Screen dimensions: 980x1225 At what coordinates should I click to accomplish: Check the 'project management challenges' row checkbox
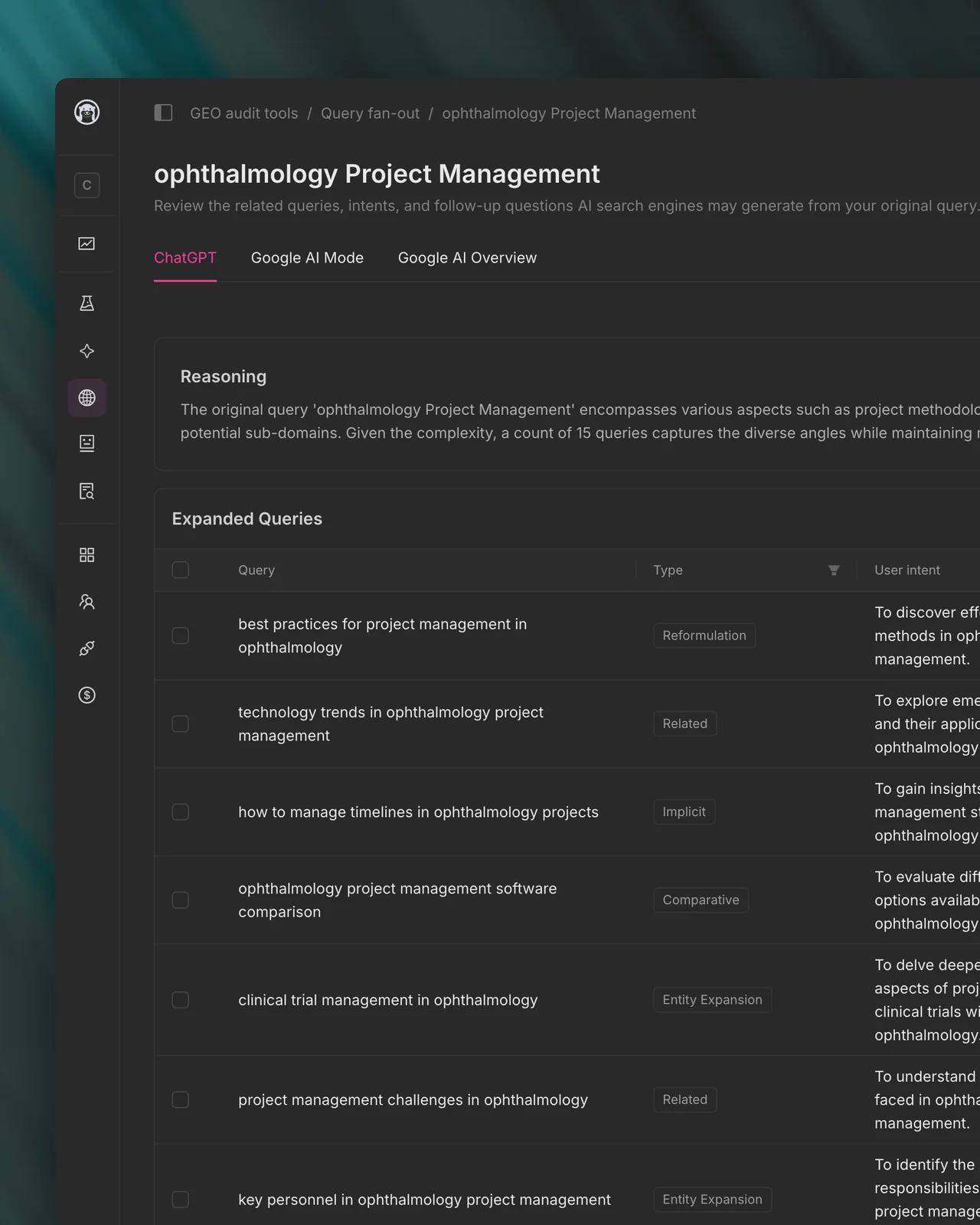[181, 1099]
